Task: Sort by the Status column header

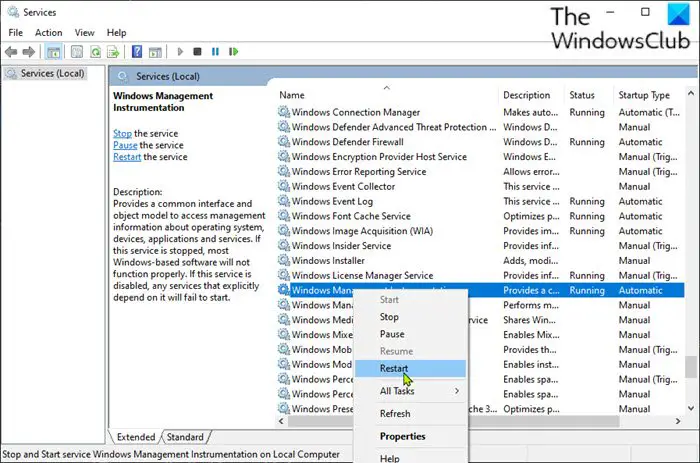Action: pyautogui.click(x=588, y=95)
